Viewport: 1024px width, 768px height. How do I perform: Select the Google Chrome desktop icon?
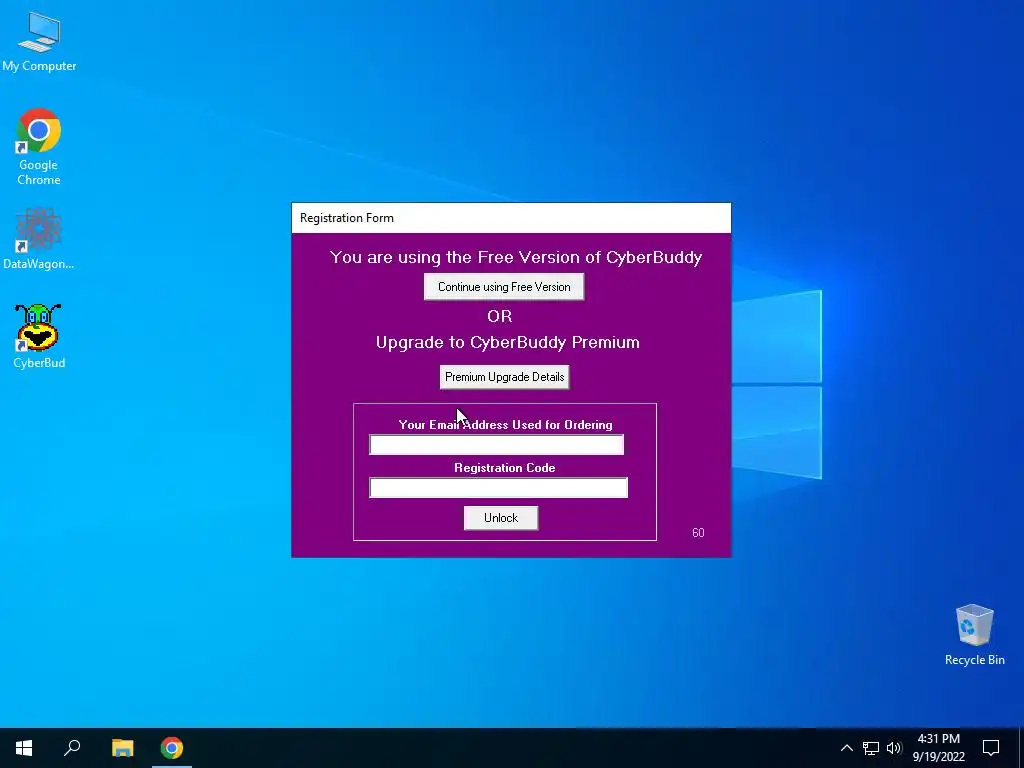pyautogui.click(x=39, y=147)
